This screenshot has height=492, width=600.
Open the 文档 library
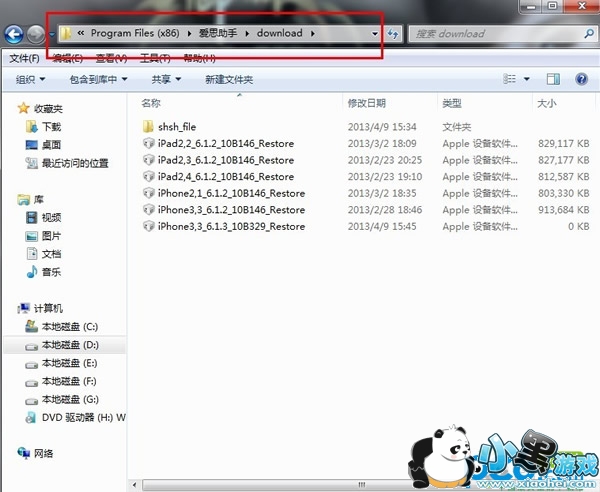pyautogui.click(x=51, y=254)
